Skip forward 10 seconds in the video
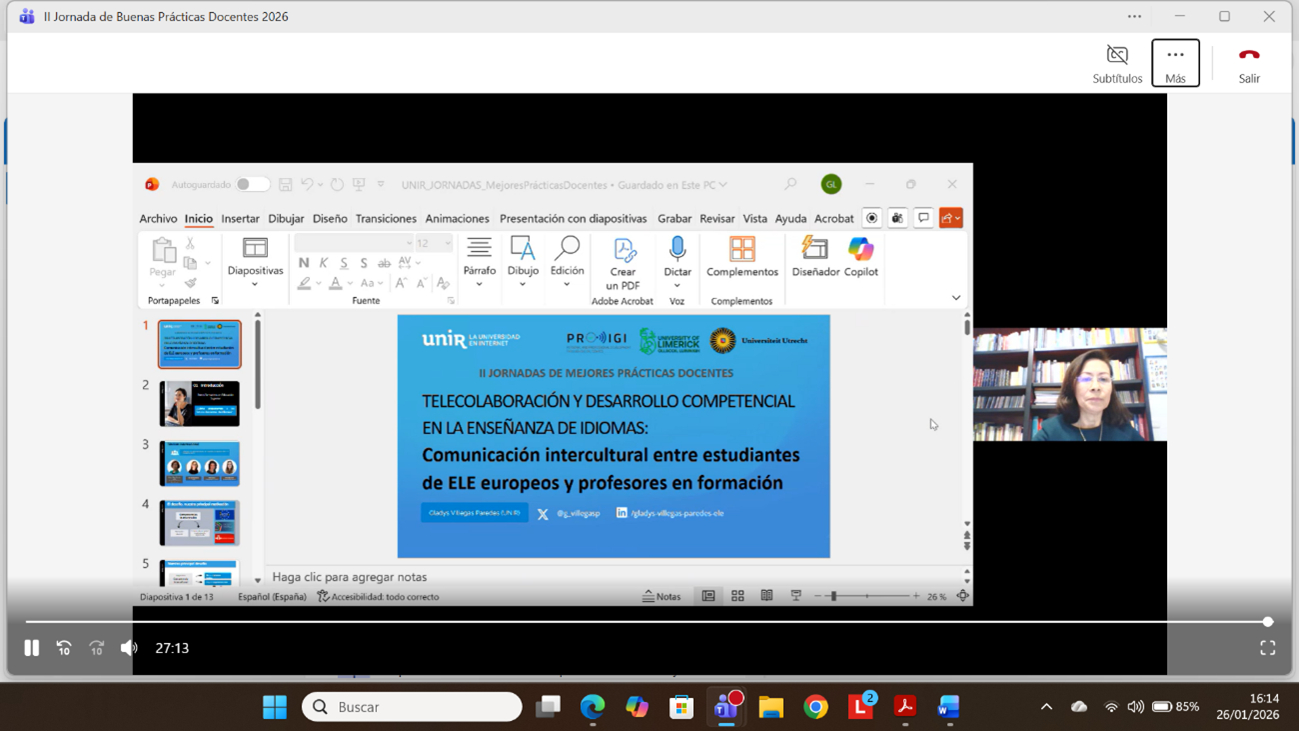 [97, 648]
